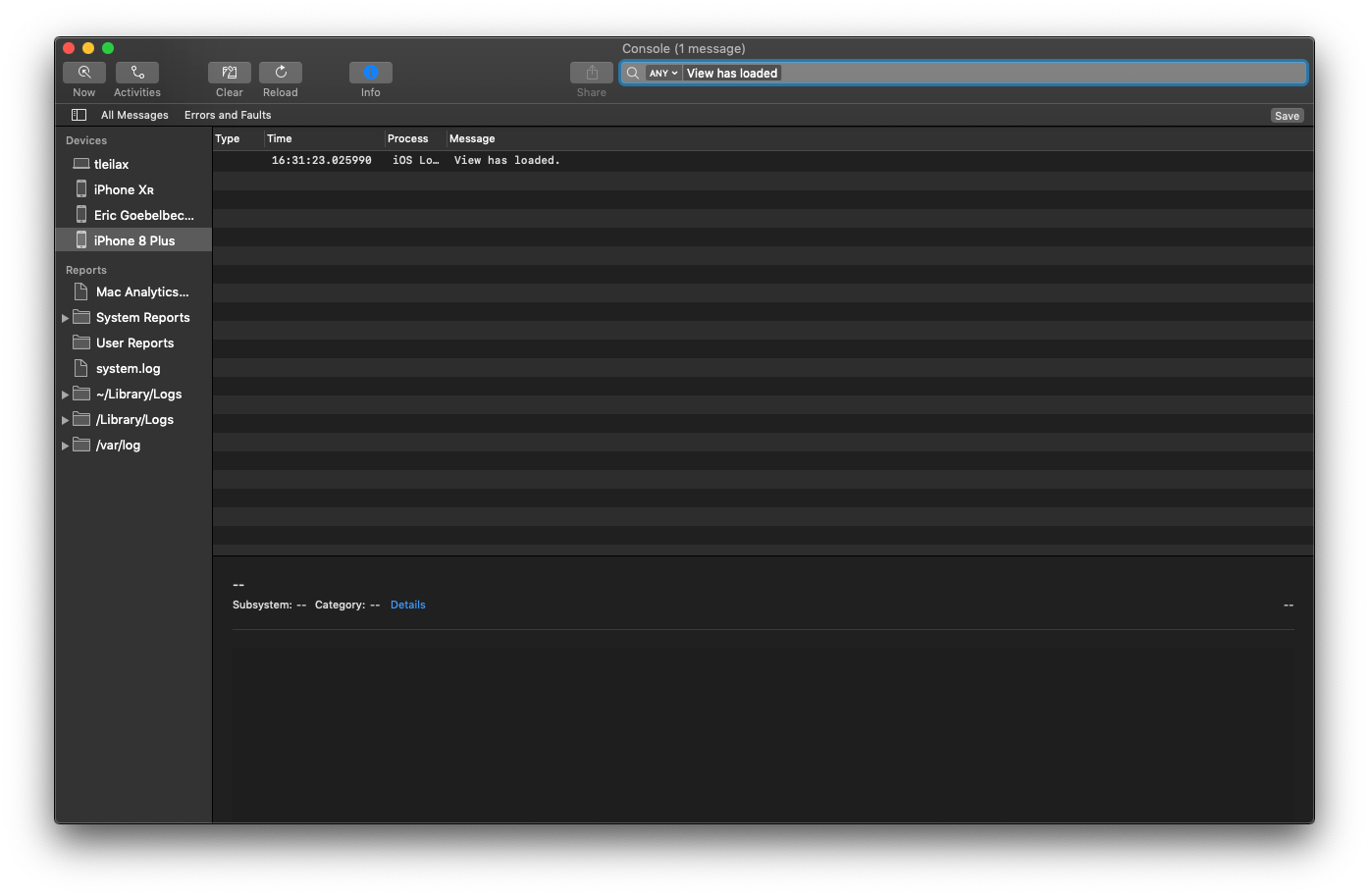Open the ANY search filter dropdown
The image size is (1369, 896).
(664, 74)
